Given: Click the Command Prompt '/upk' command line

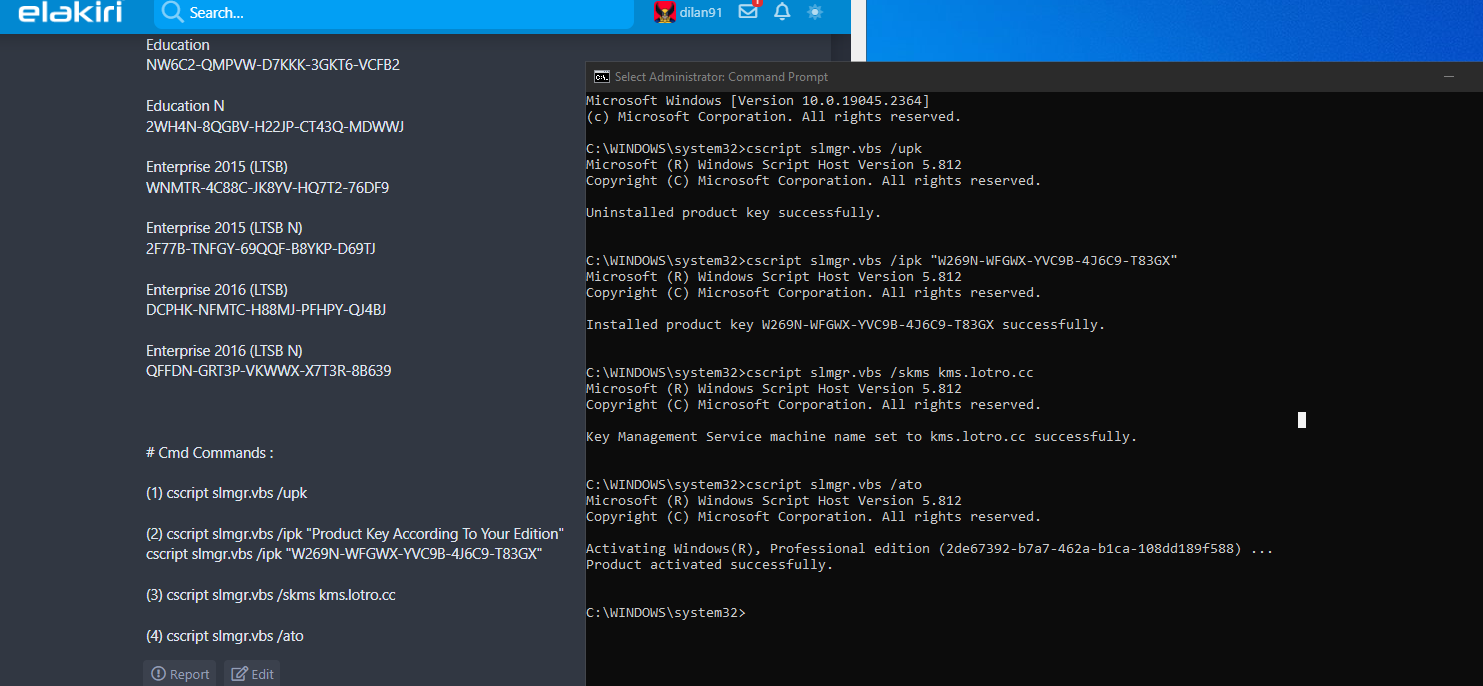Looking at the screenshot, I should pyautogui.click(x=754, y=149).
